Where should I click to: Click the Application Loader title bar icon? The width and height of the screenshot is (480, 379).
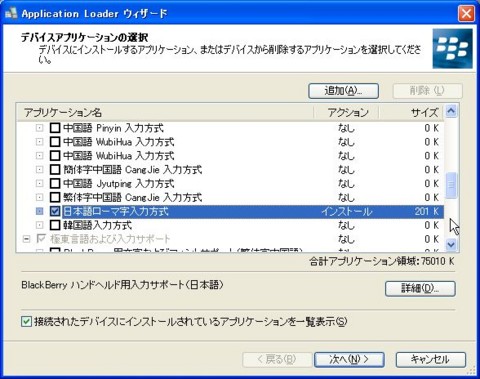pos(11,13)
